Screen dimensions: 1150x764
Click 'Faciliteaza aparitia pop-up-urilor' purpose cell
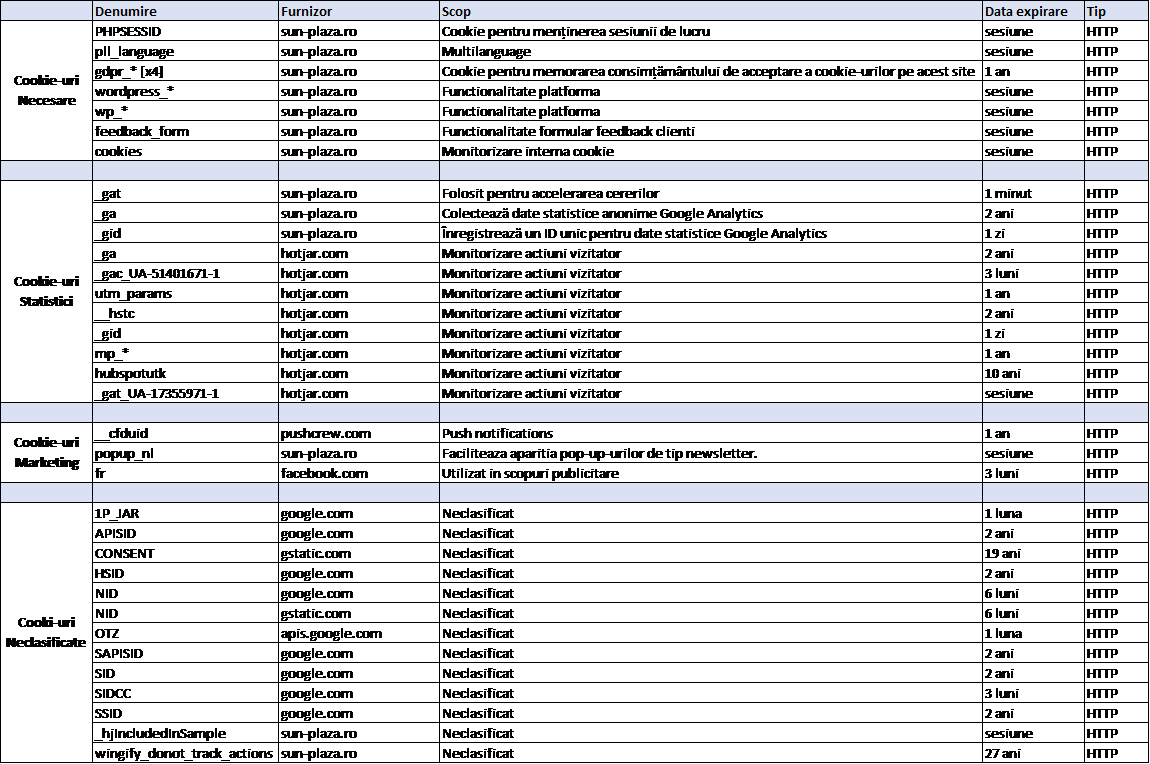(x=711, y=453)
